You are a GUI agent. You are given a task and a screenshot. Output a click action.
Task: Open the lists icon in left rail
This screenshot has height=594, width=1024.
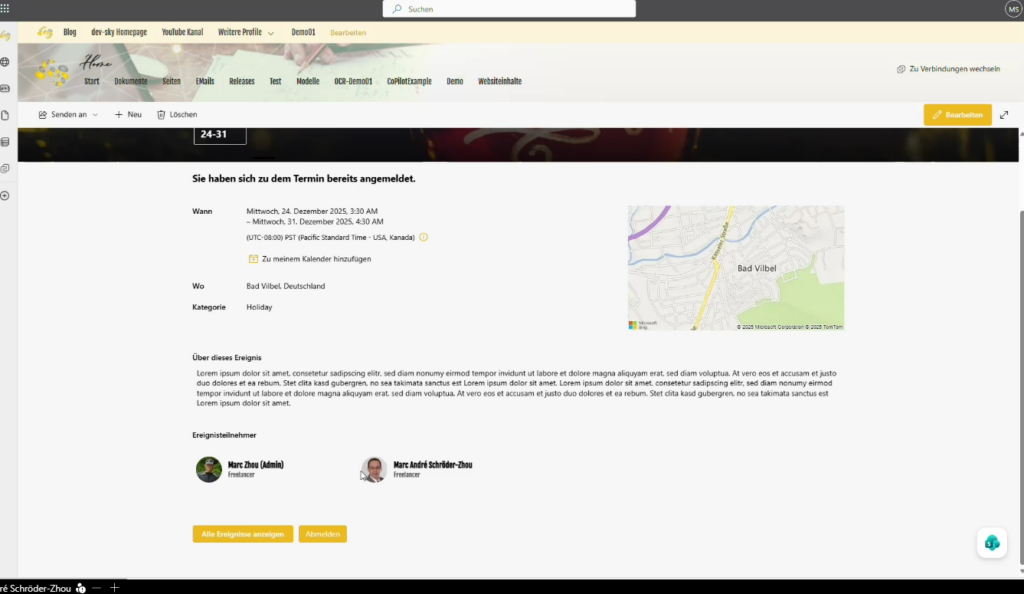coord(5,142)
